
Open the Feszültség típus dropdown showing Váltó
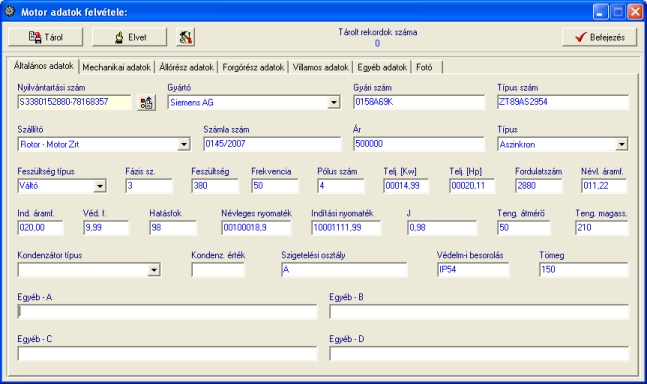click(99, 186)
